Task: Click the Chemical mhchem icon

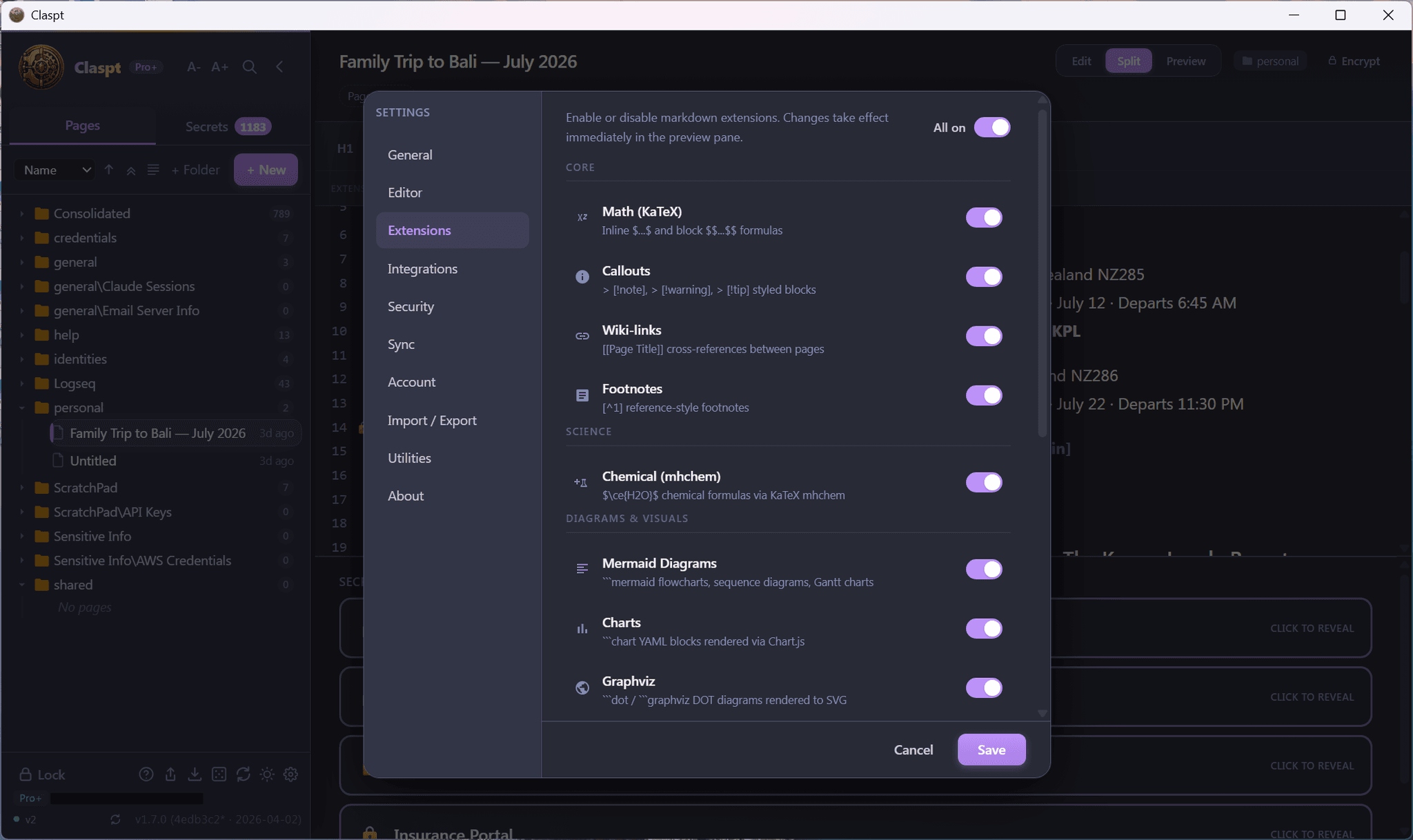Action: point(581,482)
